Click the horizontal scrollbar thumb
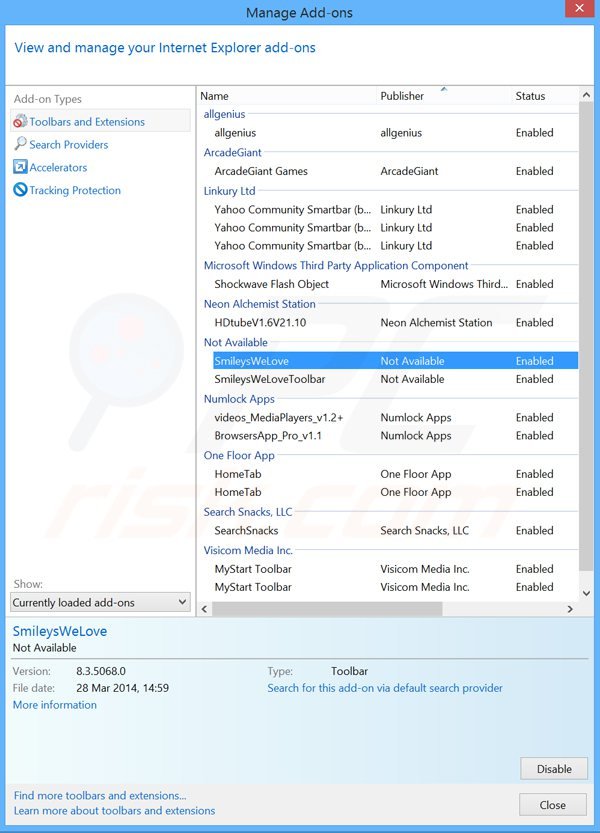The width and height of the screenshot is (600, 833). (x=327, y=609)
